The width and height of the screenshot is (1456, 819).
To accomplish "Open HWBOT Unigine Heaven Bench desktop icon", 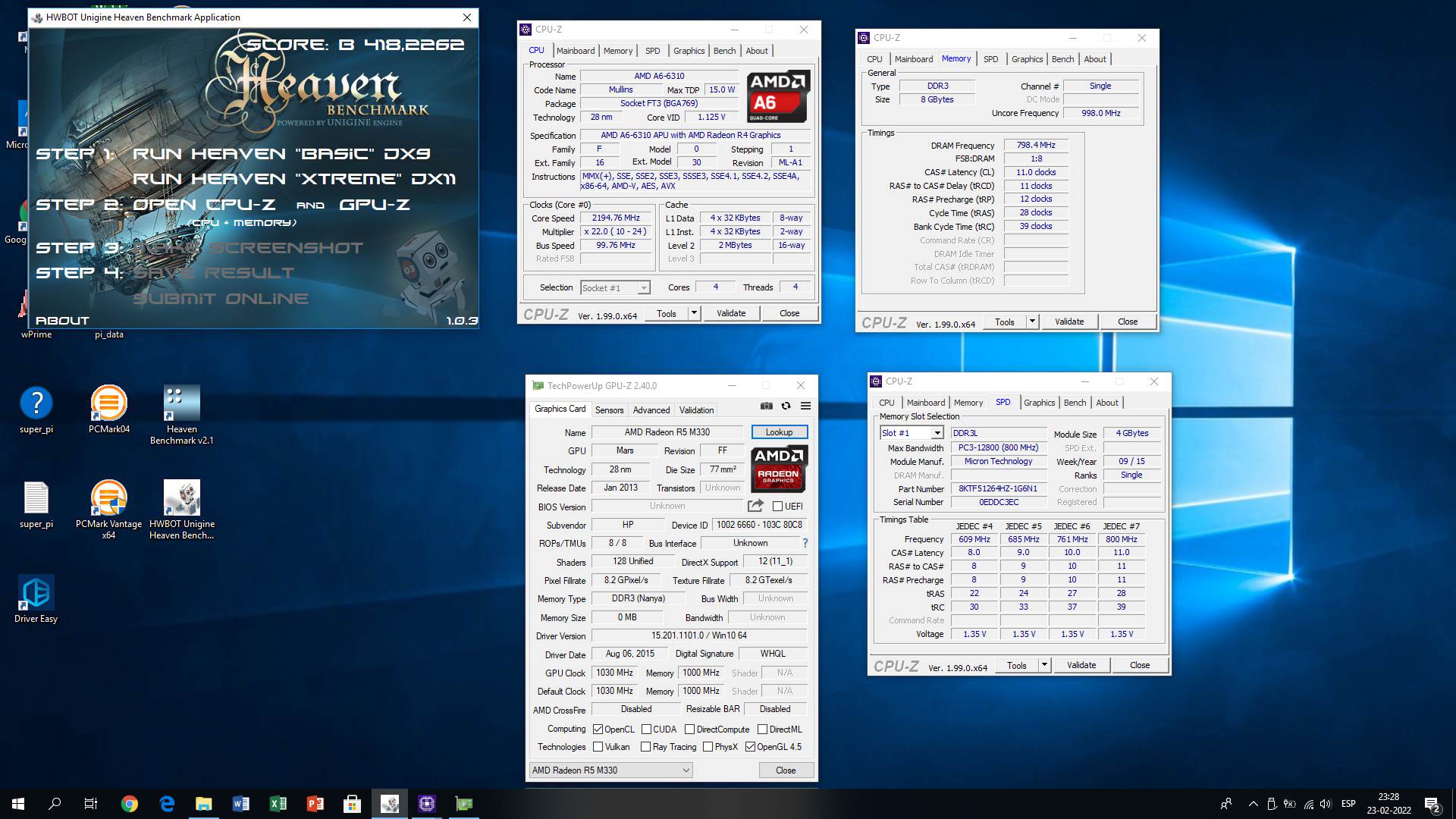I will [182, 510].
